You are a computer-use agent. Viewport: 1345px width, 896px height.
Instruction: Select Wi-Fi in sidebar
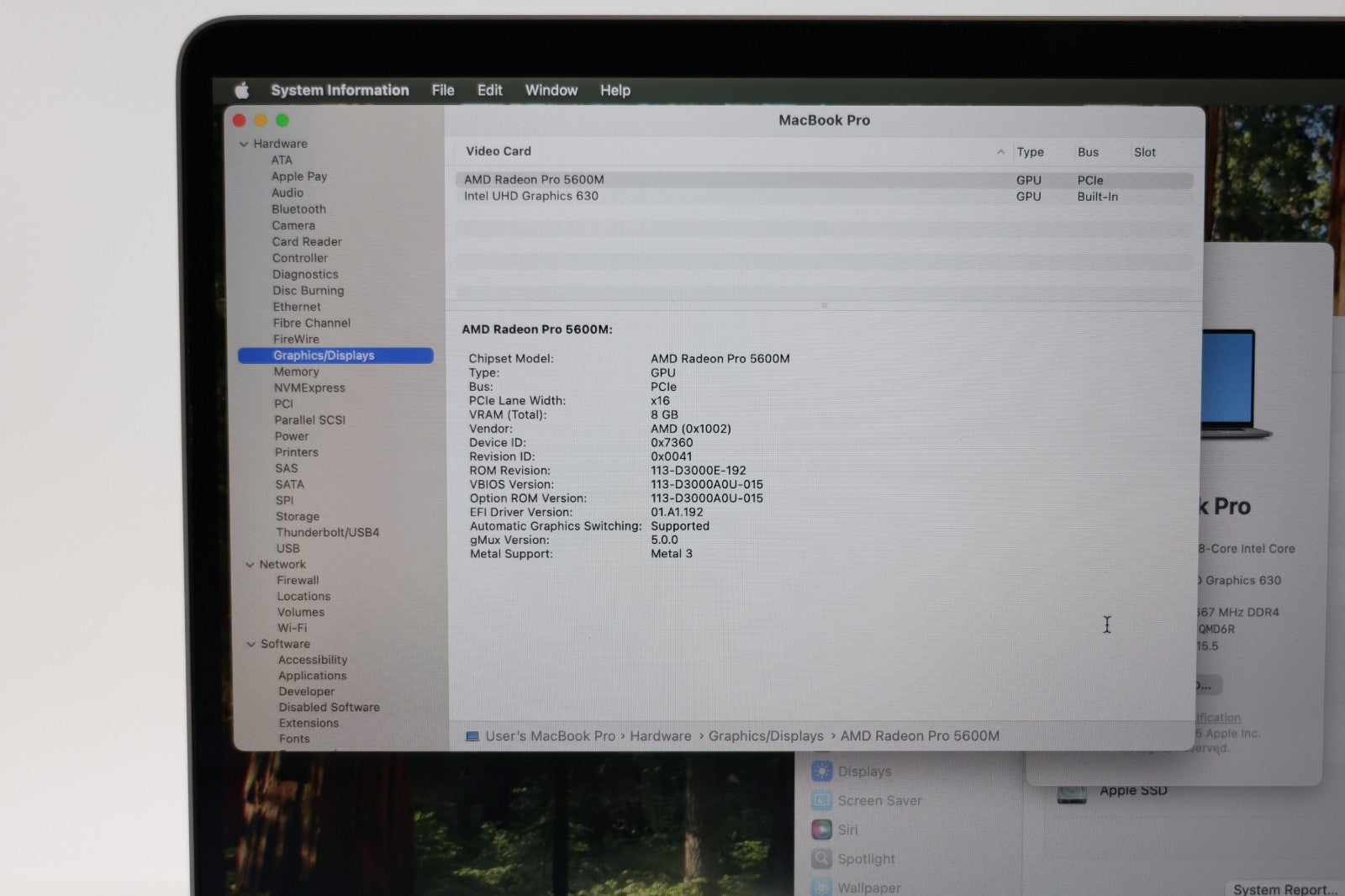tap(293, 628)
